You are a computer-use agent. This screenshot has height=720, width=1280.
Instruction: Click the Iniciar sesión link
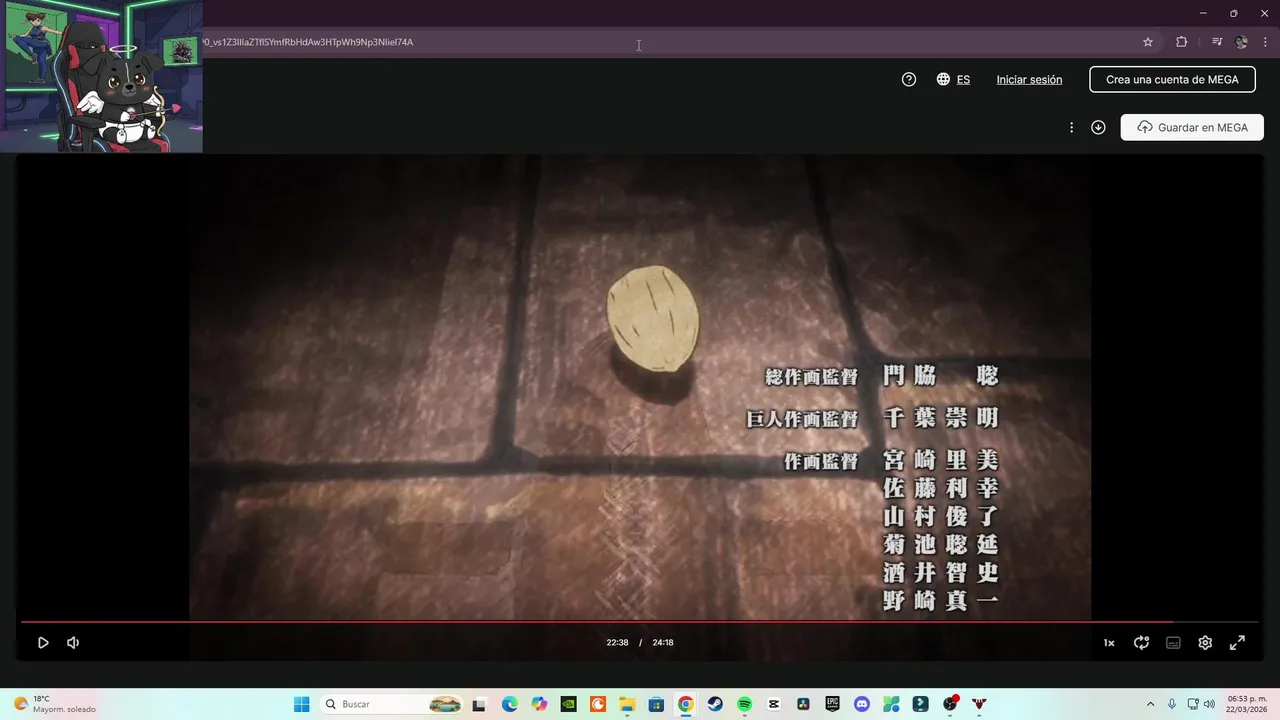click(x=1029, y=80)
